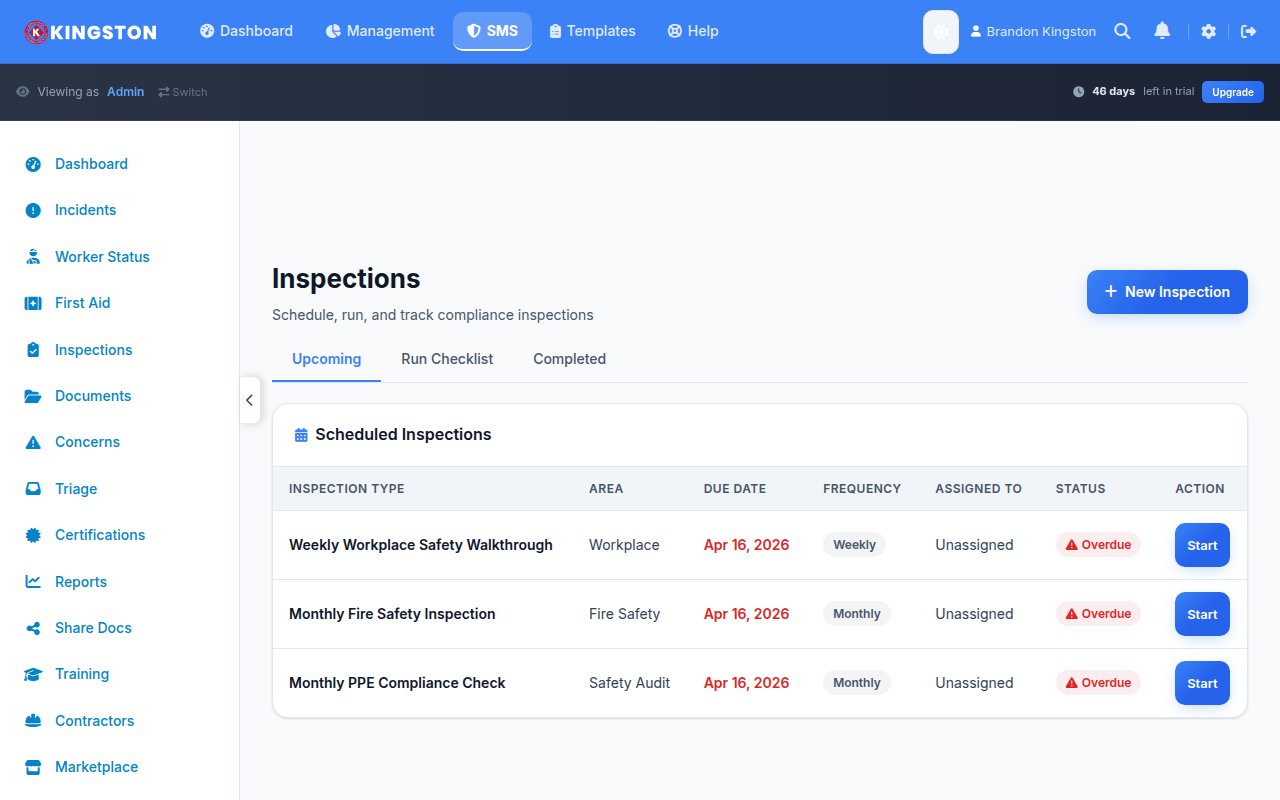Viewport: 1280px width, 800px height.
Task: Click the Kingston logo
Action: [91, 32]
